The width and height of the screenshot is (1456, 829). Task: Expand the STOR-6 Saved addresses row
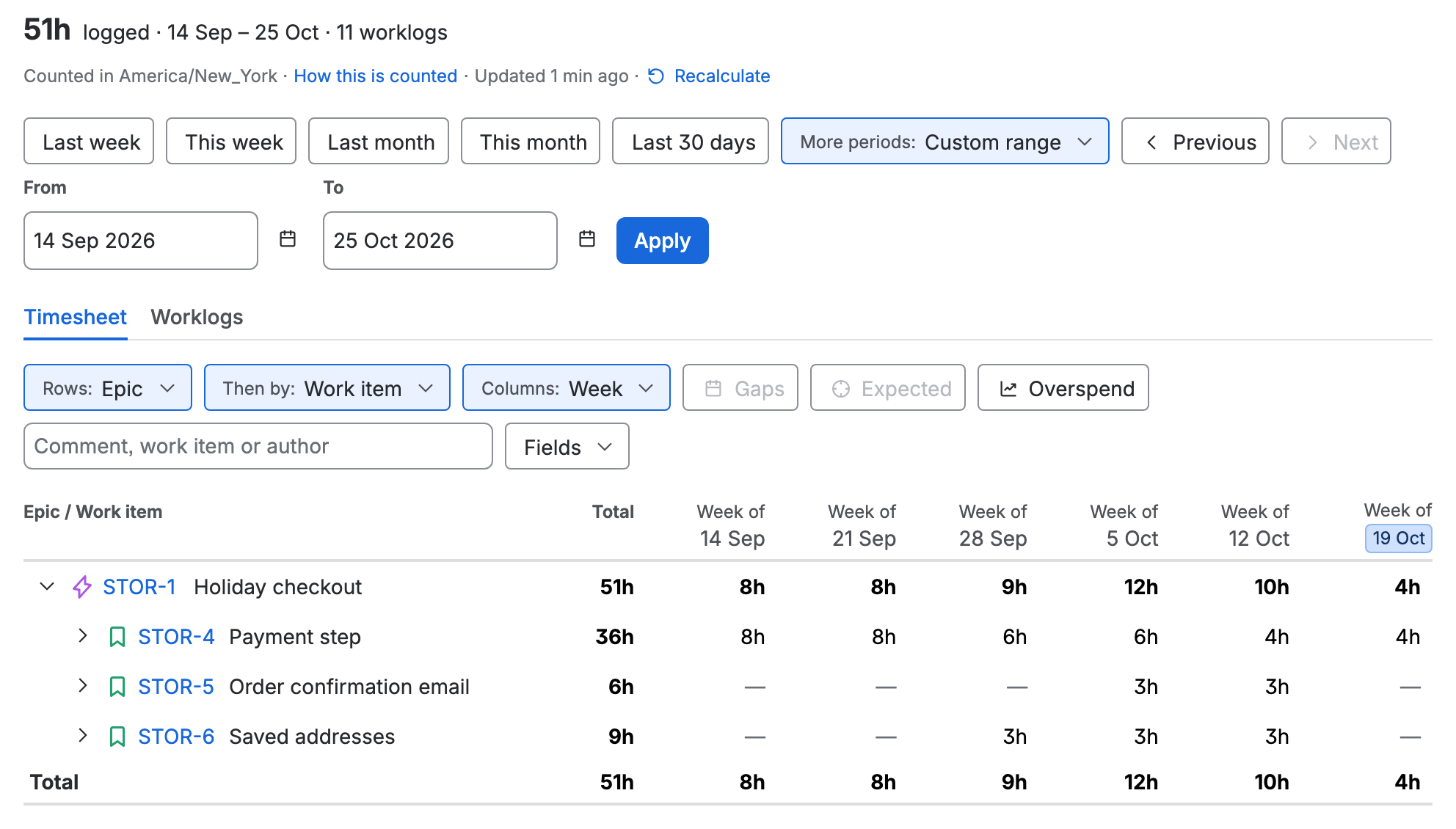point(83,736)
